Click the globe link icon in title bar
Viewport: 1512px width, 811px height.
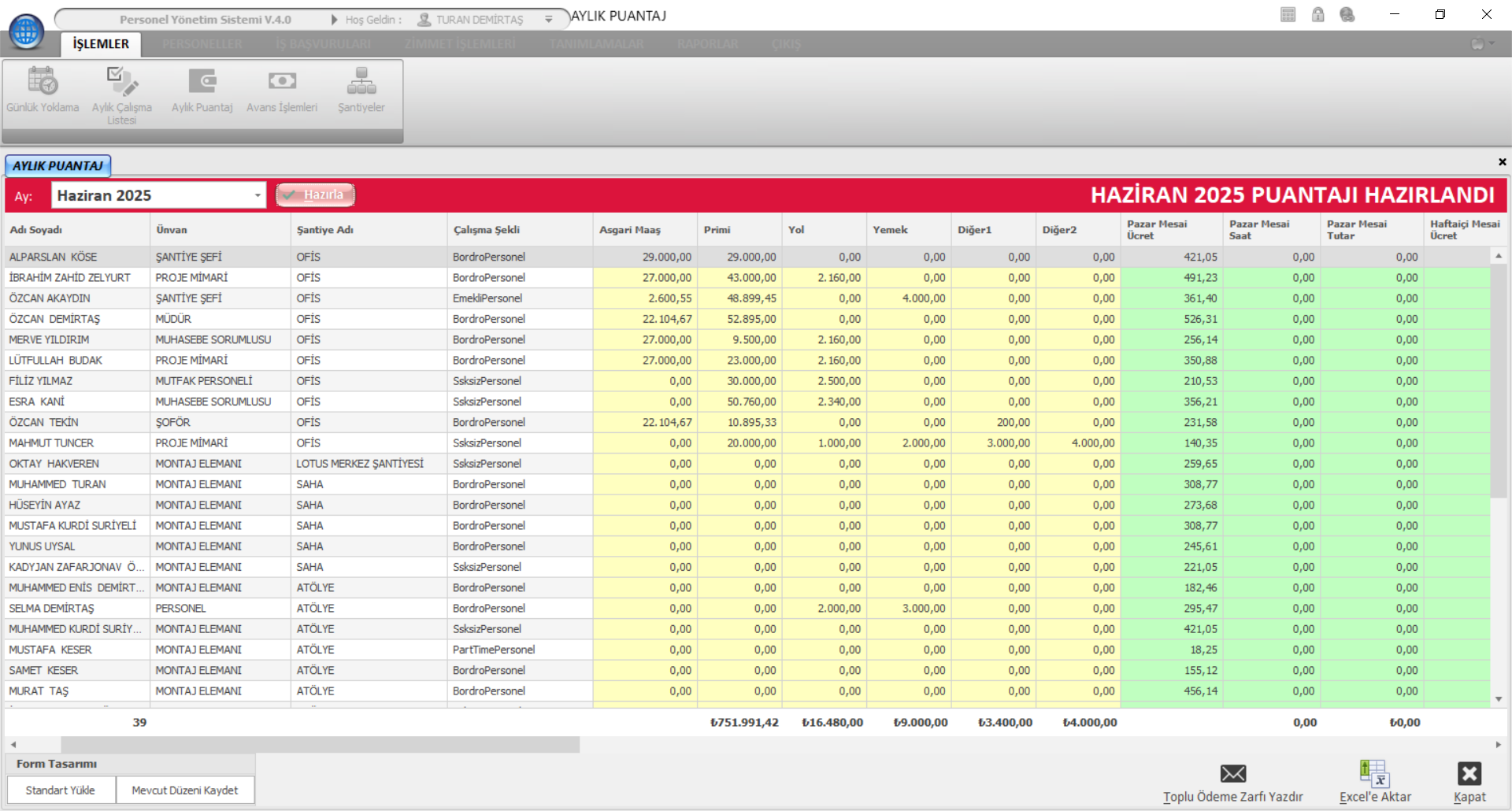[1347, 15]
